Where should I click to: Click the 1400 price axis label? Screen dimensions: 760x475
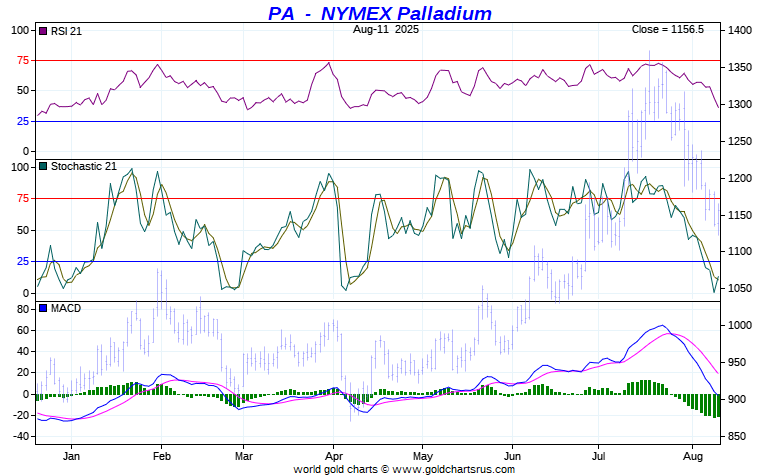pyautogui.click(x=740, y=31)
